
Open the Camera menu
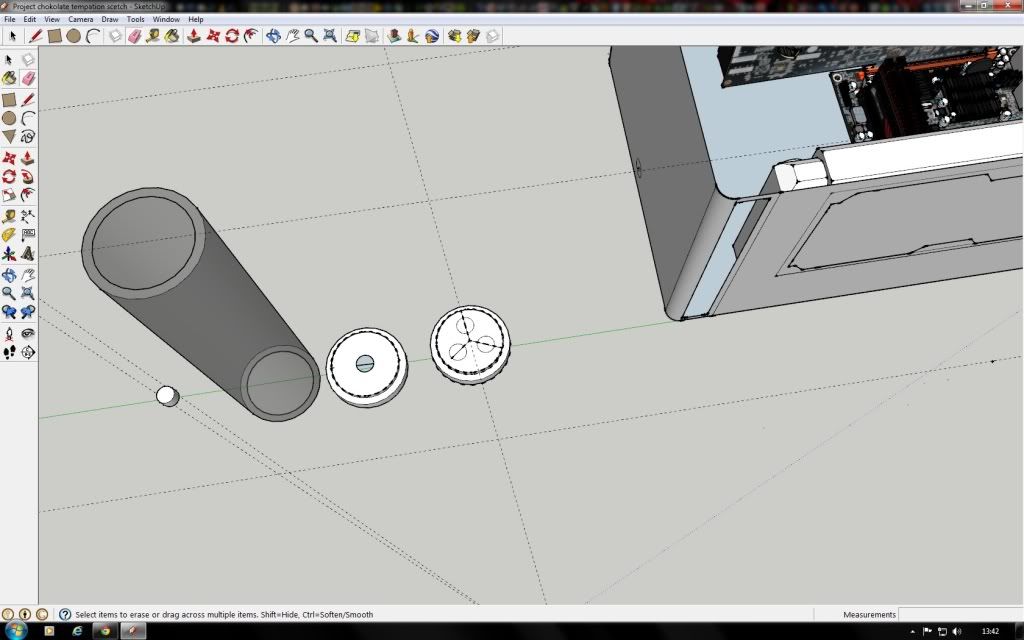tap(80, 20)
